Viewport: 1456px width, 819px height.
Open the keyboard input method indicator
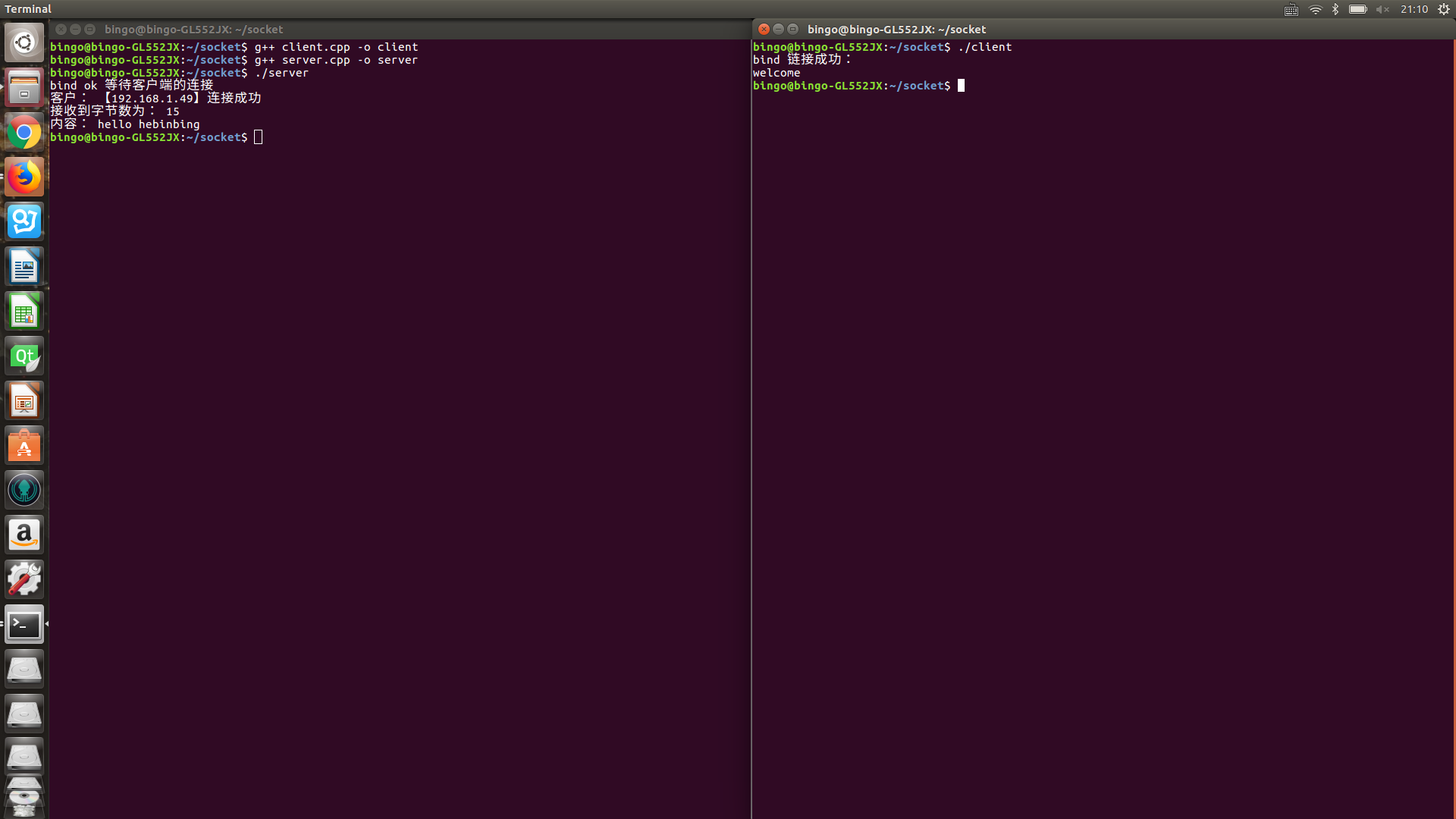pos(1290,9)
